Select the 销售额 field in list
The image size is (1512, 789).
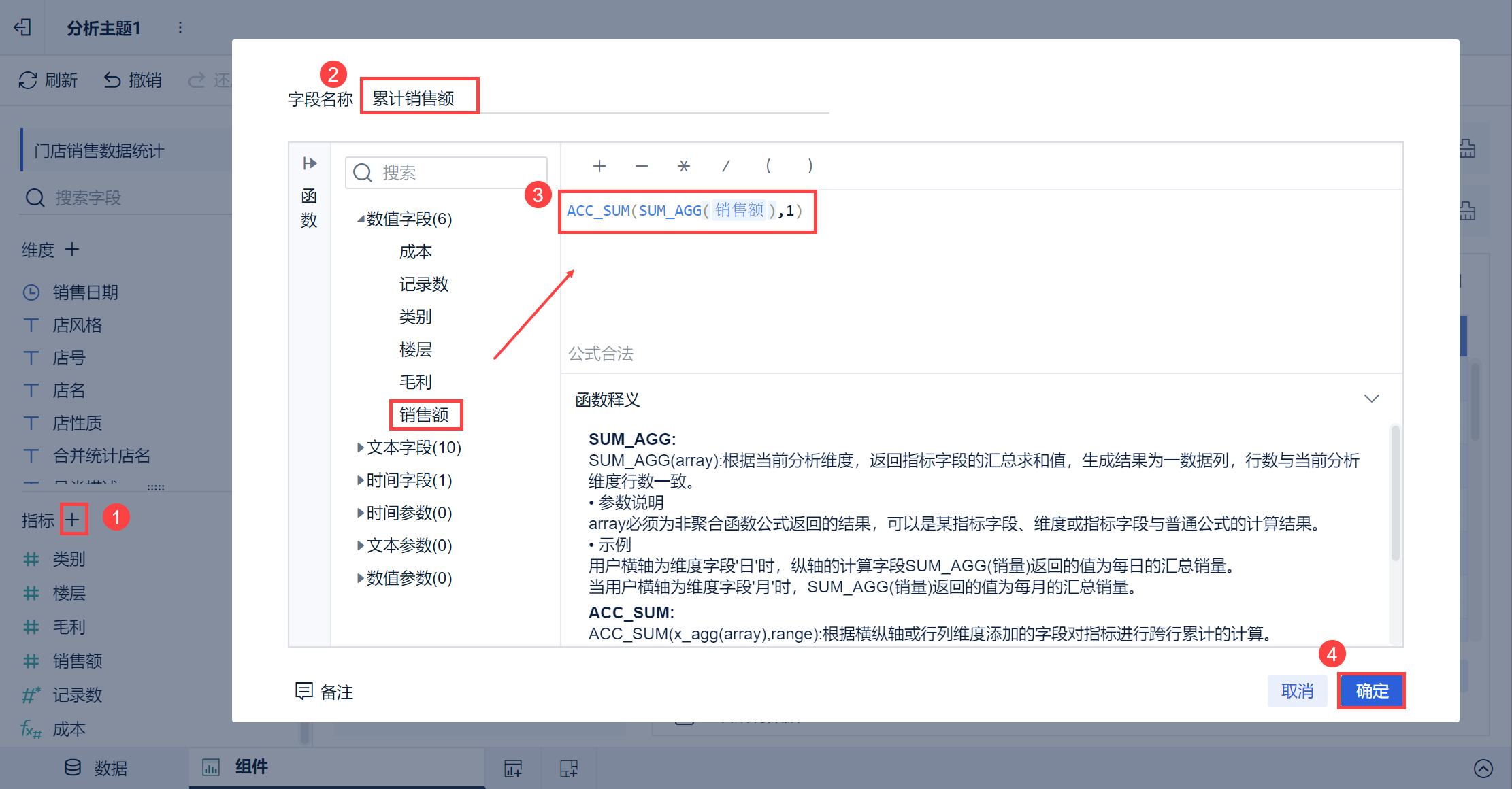pyautogui.click(x=424, y=415)
